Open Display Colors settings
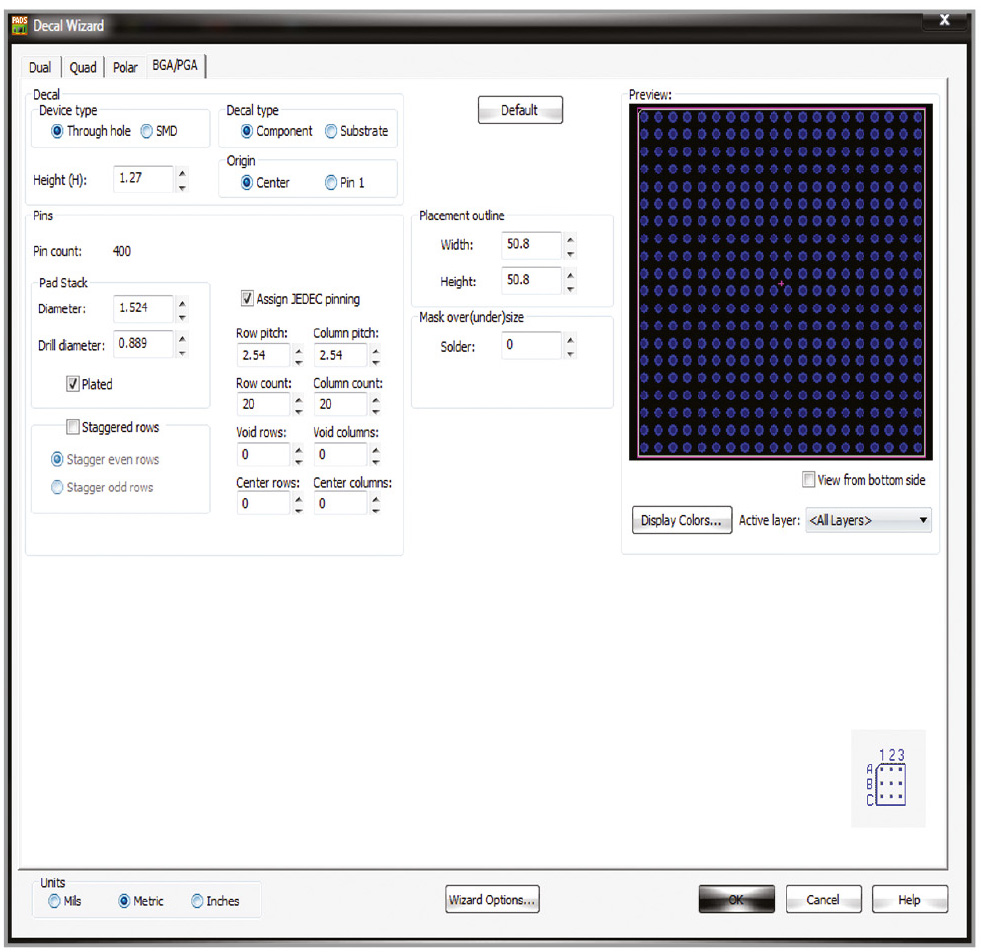This screenshot has width=981, height=952. click(x=680, y=520)
